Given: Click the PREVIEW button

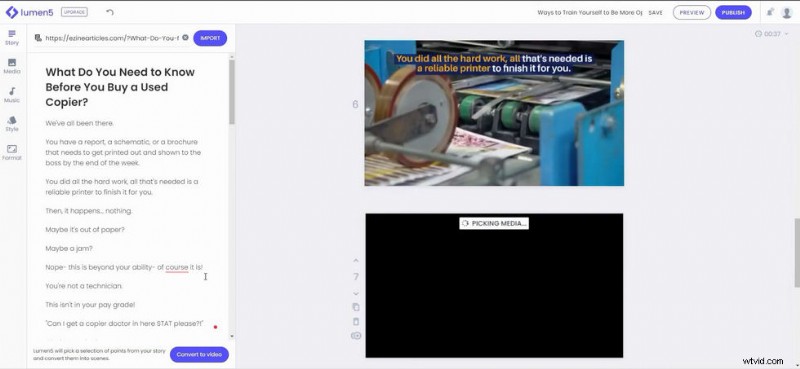Looking at the screenshot, I should (x=691, y=13).
